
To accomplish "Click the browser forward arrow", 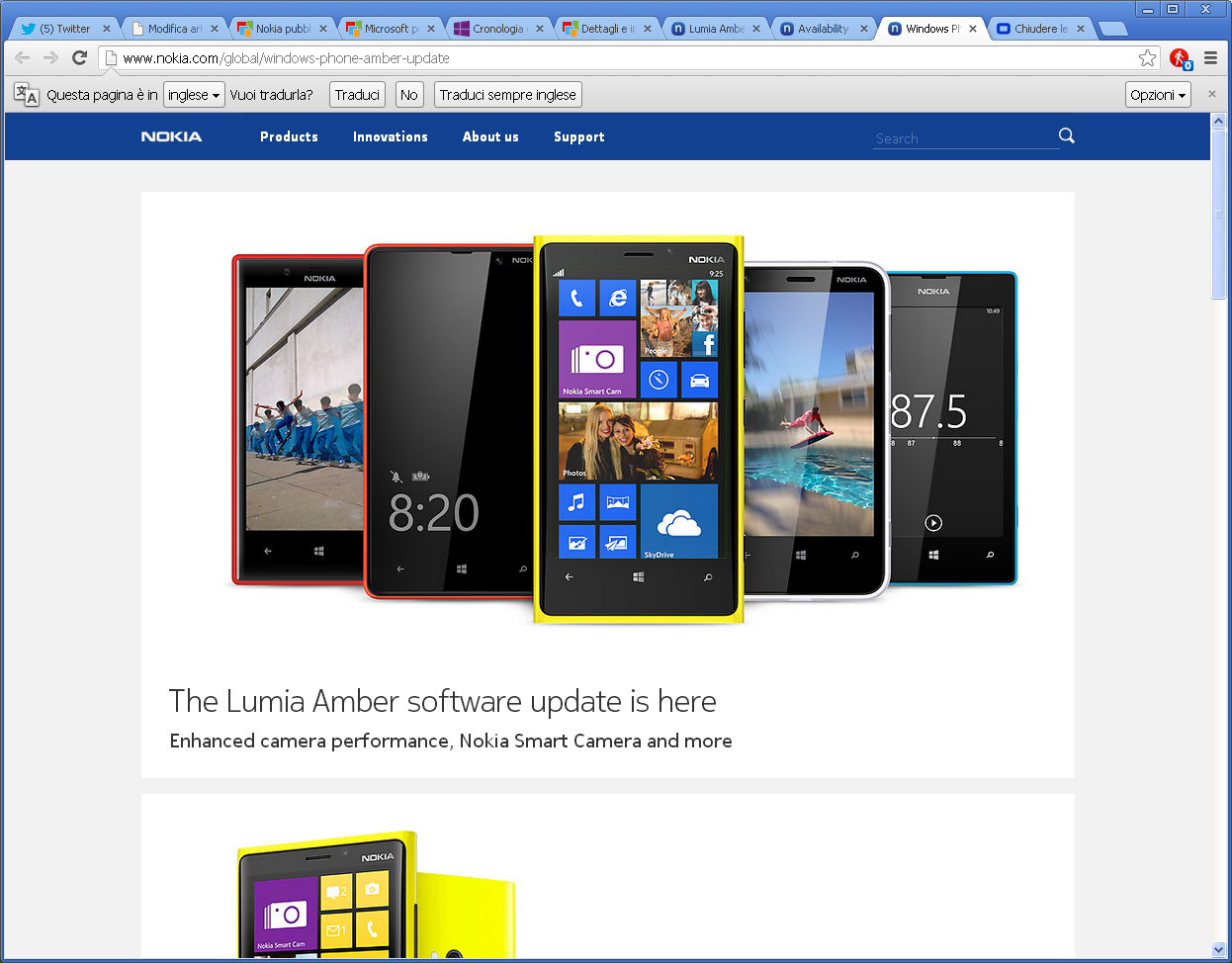I will pos(51,58).
